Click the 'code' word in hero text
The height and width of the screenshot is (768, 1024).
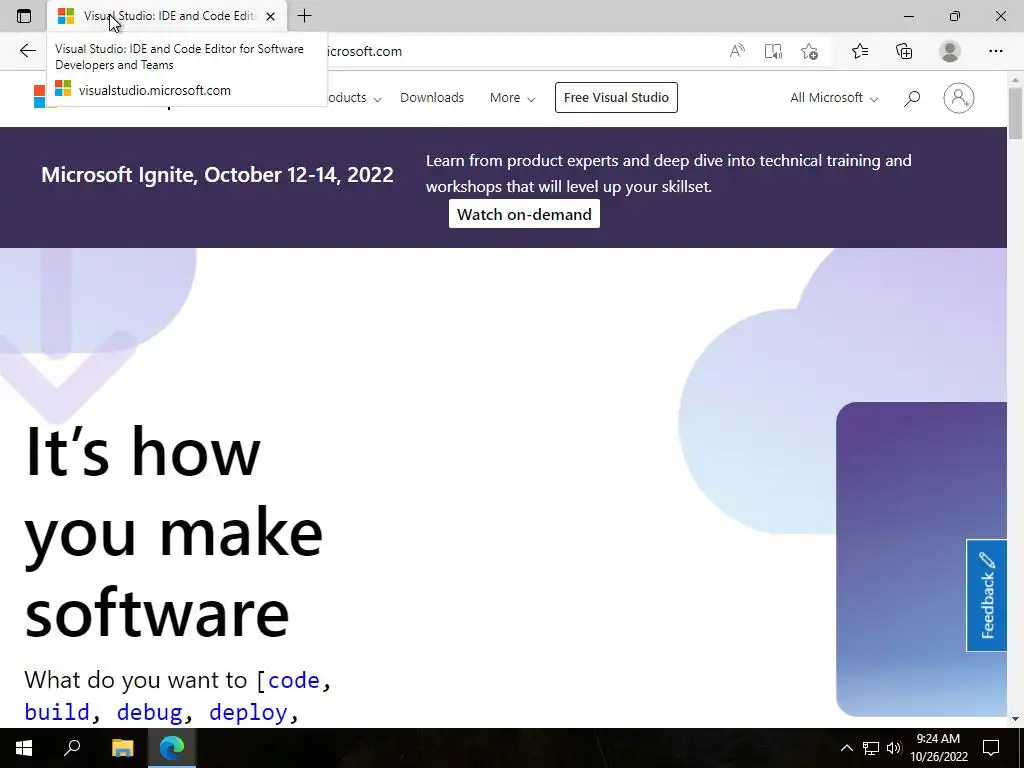pyautogui.click(x=294, y=680)
